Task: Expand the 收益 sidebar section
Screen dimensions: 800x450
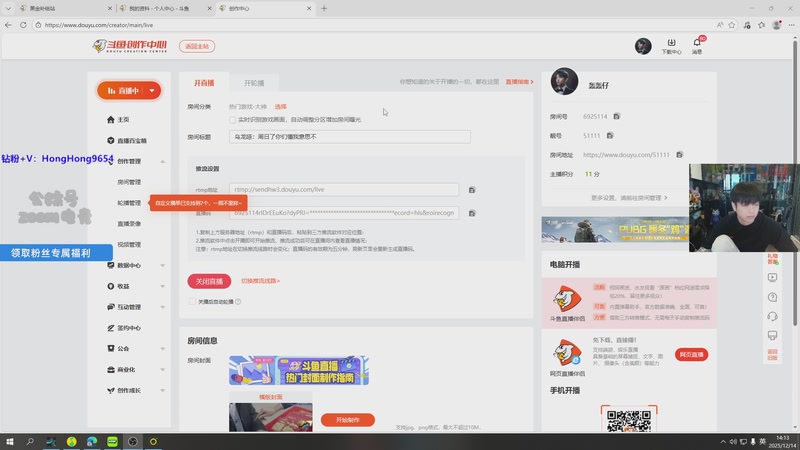Action: pos(162,286)
